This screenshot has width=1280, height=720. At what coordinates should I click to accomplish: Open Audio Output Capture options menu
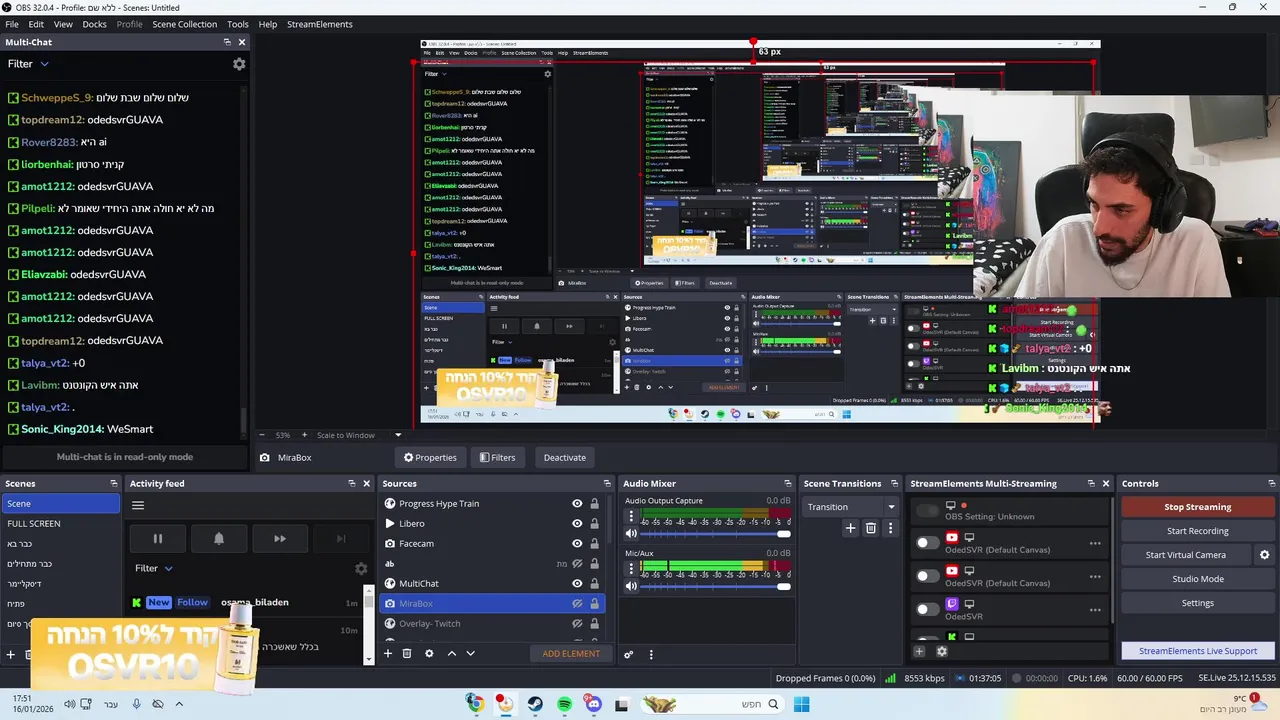point(631,517)
